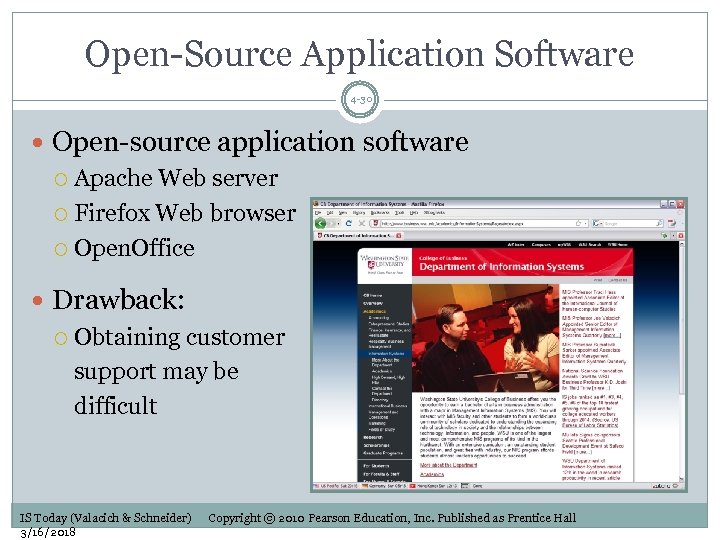Maximize the Firefox window
This screenshot has height=540, width=720.
tap(672, 203)
